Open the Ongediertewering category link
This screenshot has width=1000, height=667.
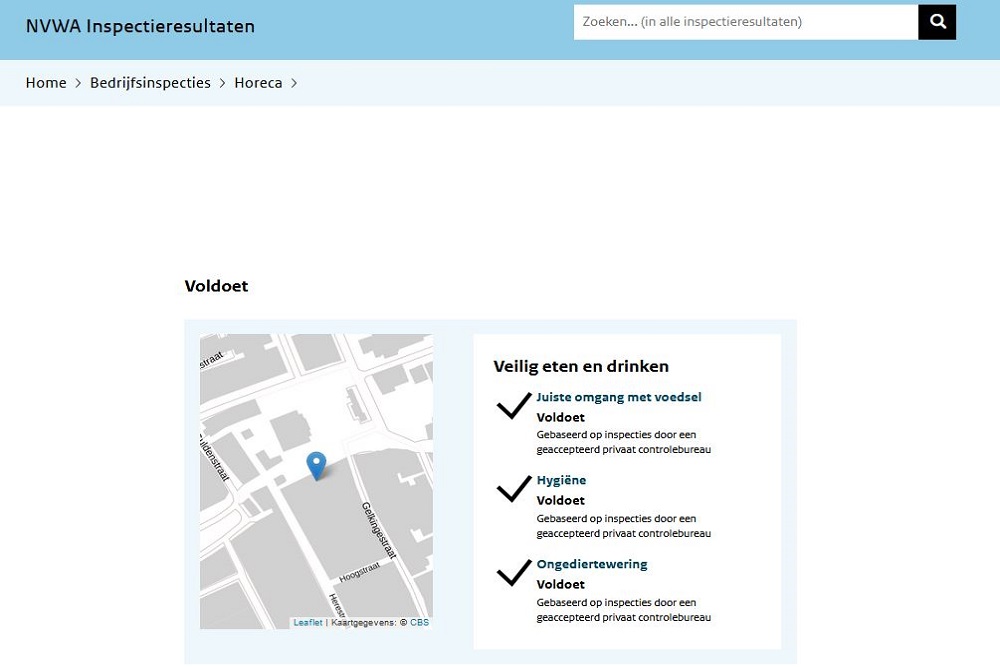(592, 564)
